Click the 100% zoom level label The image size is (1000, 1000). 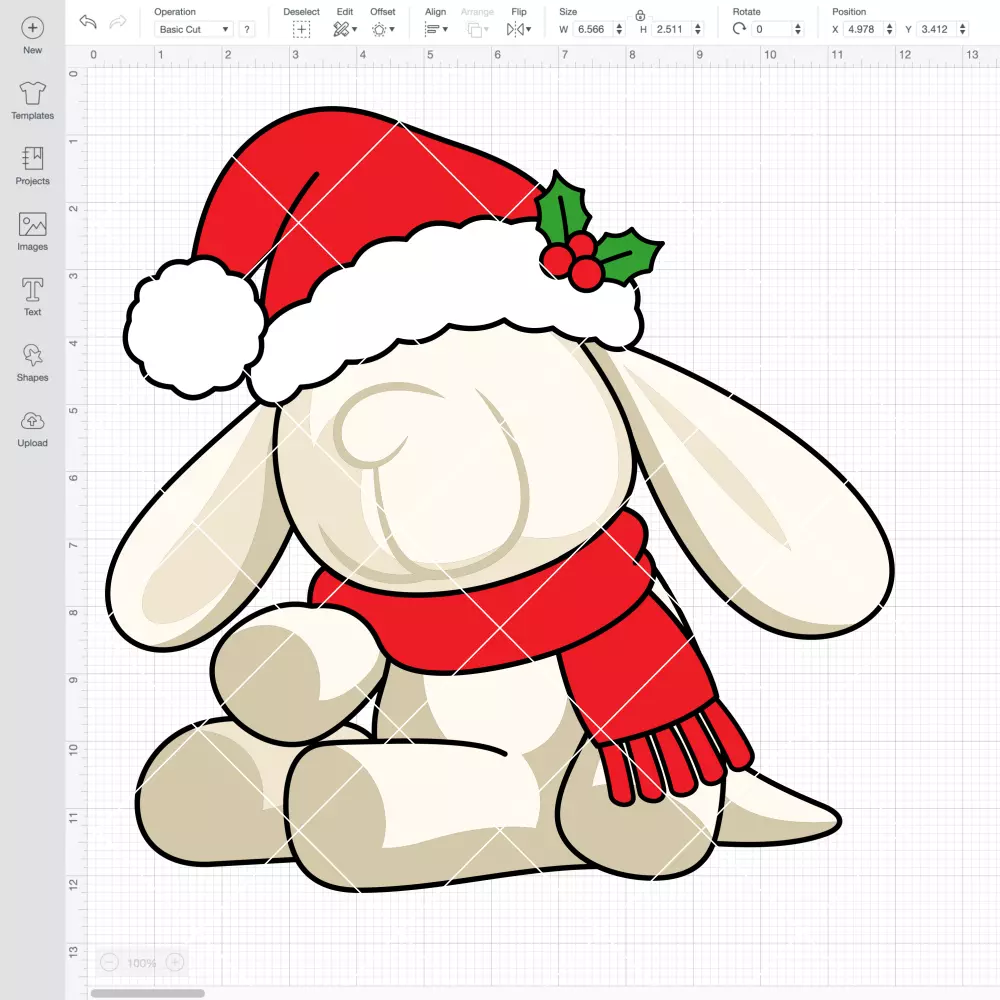click(x=142, y=963)
